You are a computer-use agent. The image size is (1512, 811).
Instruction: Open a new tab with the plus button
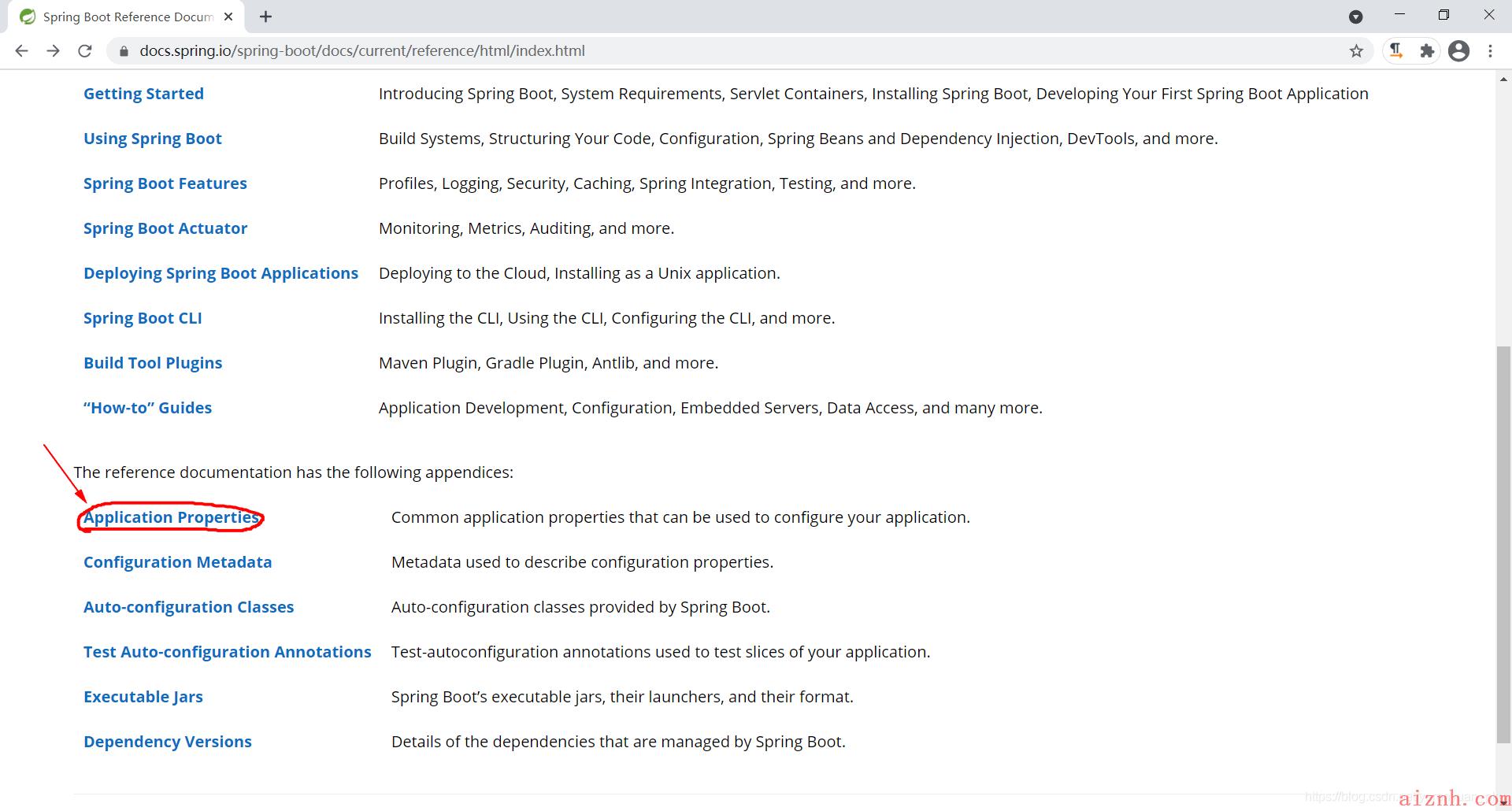pos(266,17)
